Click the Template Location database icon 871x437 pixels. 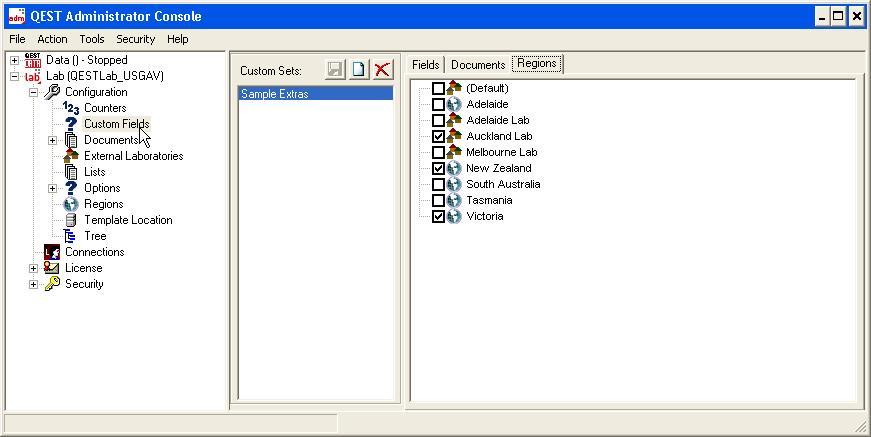click(70, 220)
